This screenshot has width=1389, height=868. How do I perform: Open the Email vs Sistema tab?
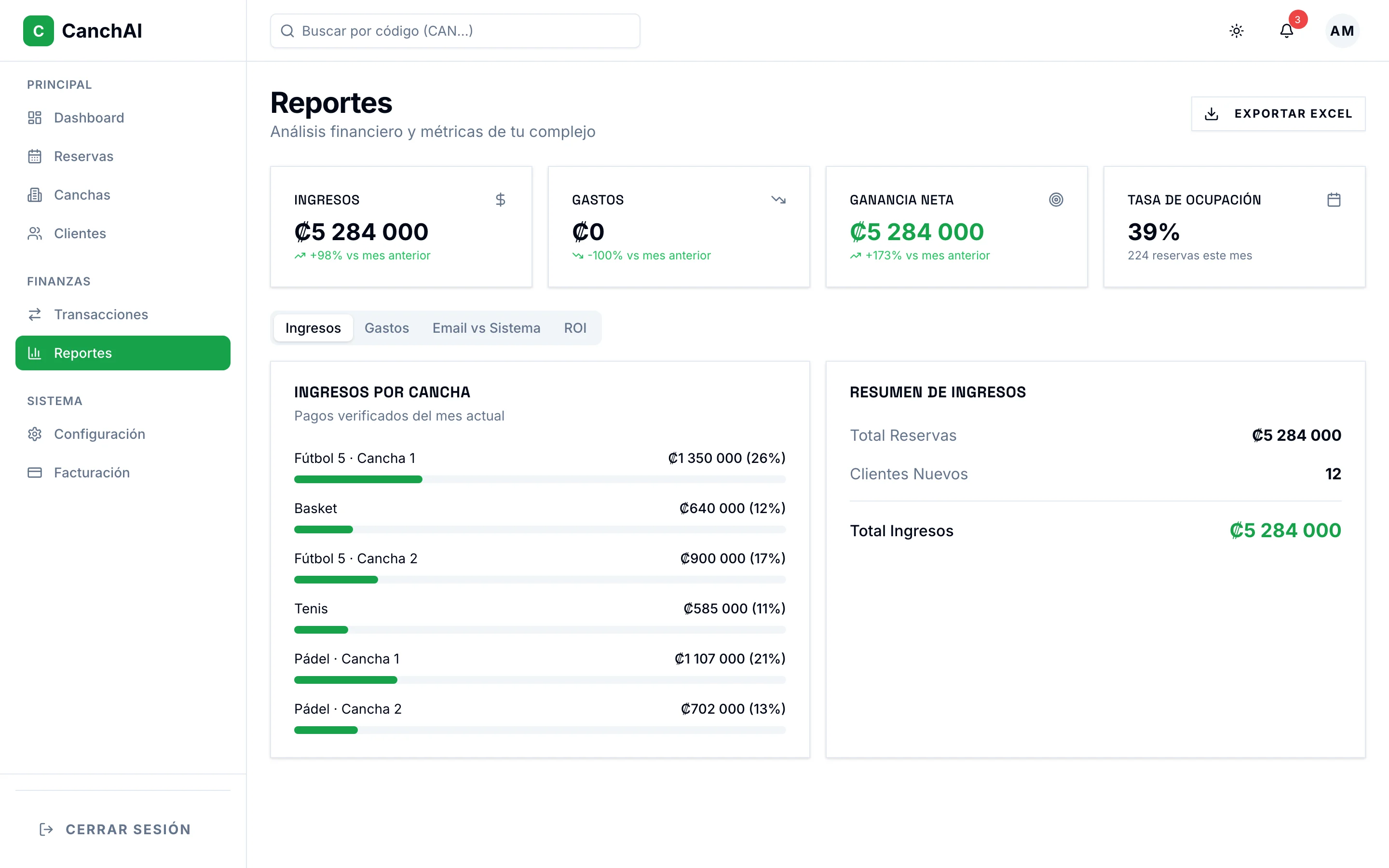486,328
